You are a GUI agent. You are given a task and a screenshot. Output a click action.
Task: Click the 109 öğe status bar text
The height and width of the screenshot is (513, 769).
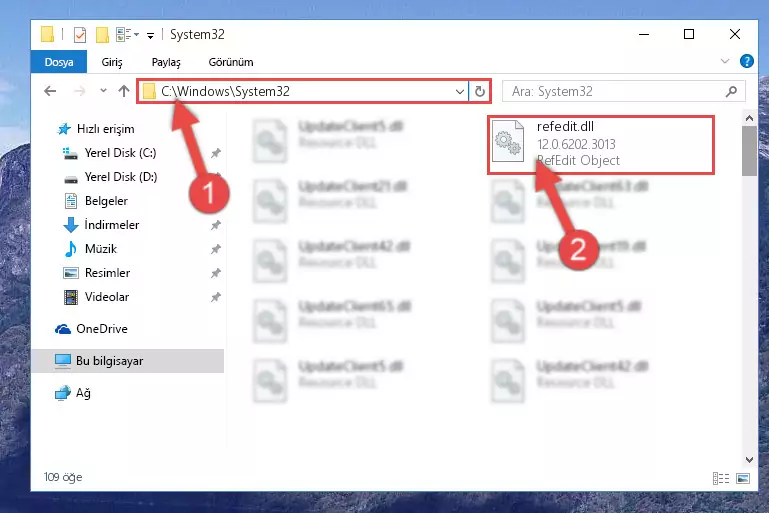coord(63,477)
